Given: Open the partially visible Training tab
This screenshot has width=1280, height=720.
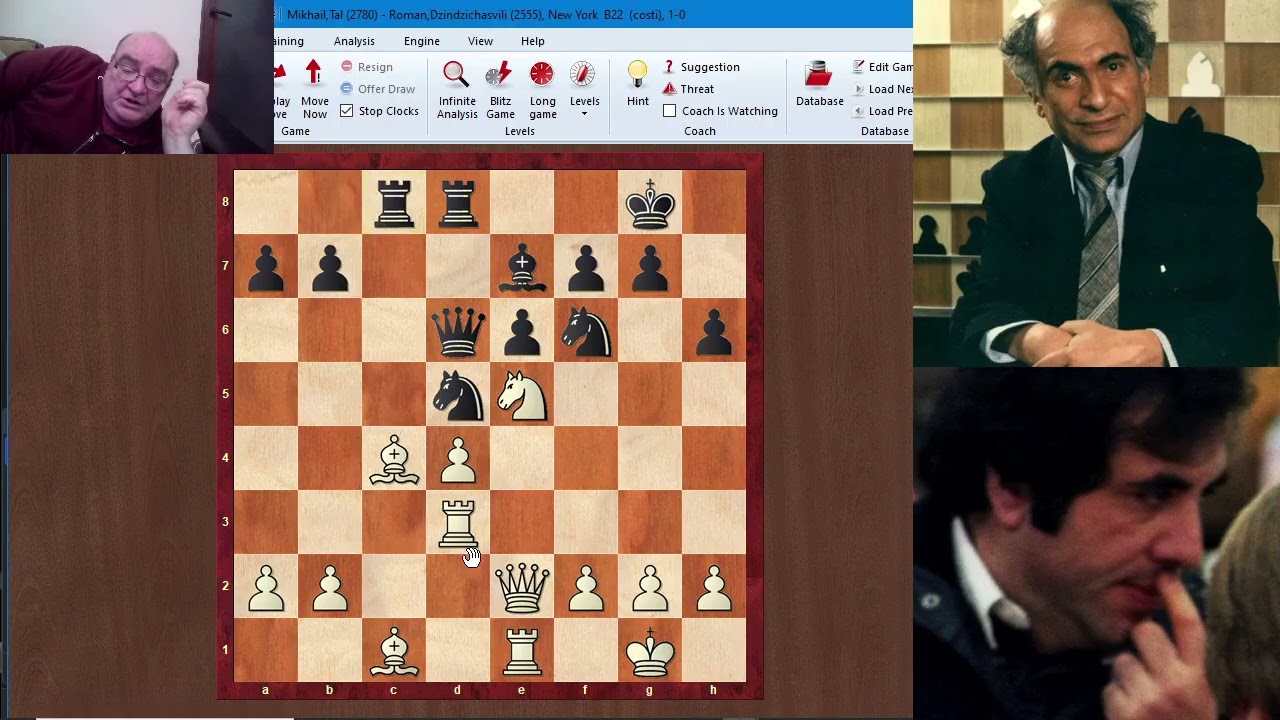Looking at the screenshot, I should click(289, 41).
